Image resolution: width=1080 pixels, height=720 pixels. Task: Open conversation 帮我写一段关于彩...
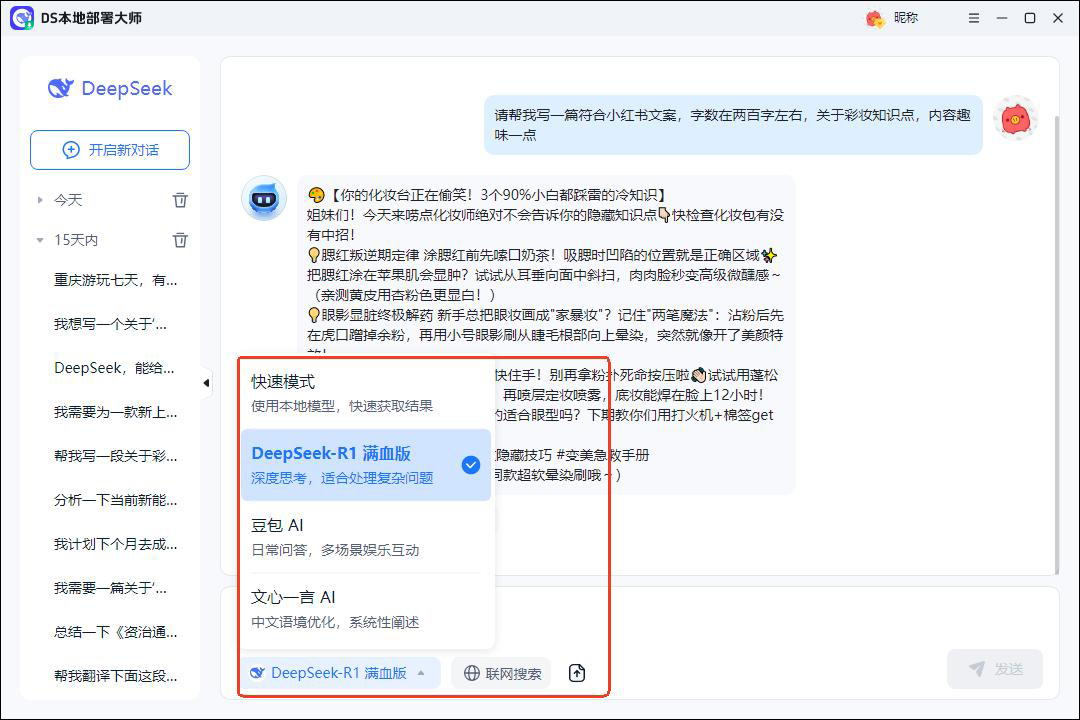116,456
